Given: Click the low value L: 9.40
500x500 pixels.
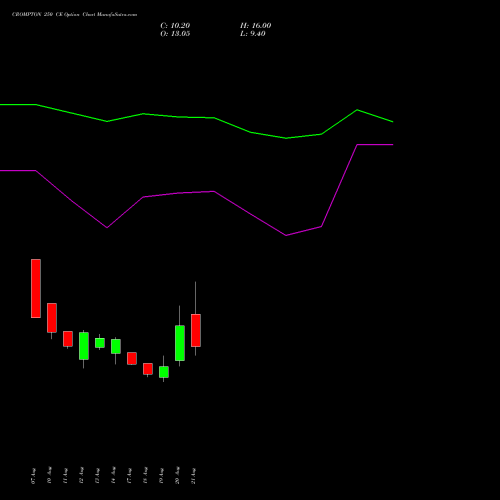Looking at the screenshot, I should 253,34.
